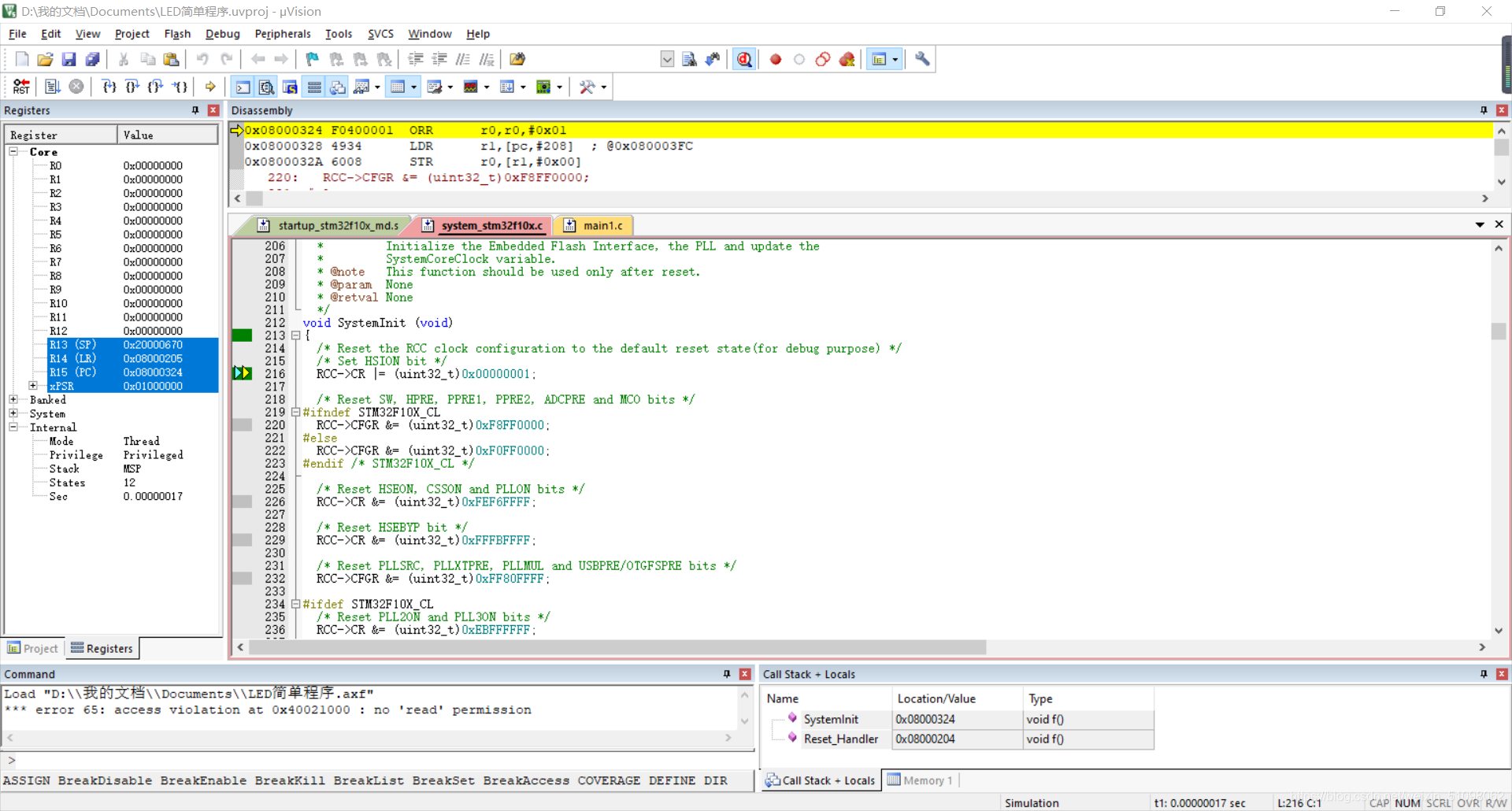Open the Toolbox dropdown arrow
The image size is (1512, 811).
point(604,87)
